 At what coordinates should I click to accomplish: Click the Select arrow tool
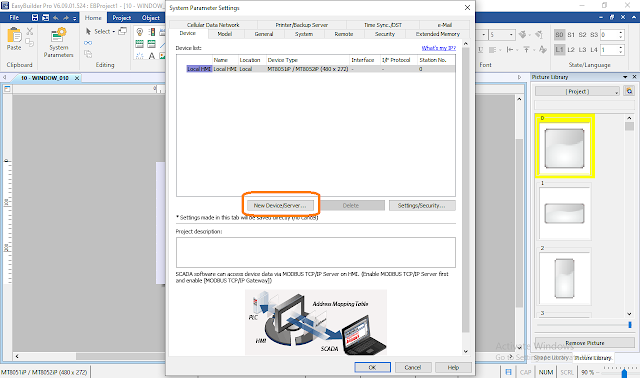pos(88,31)
